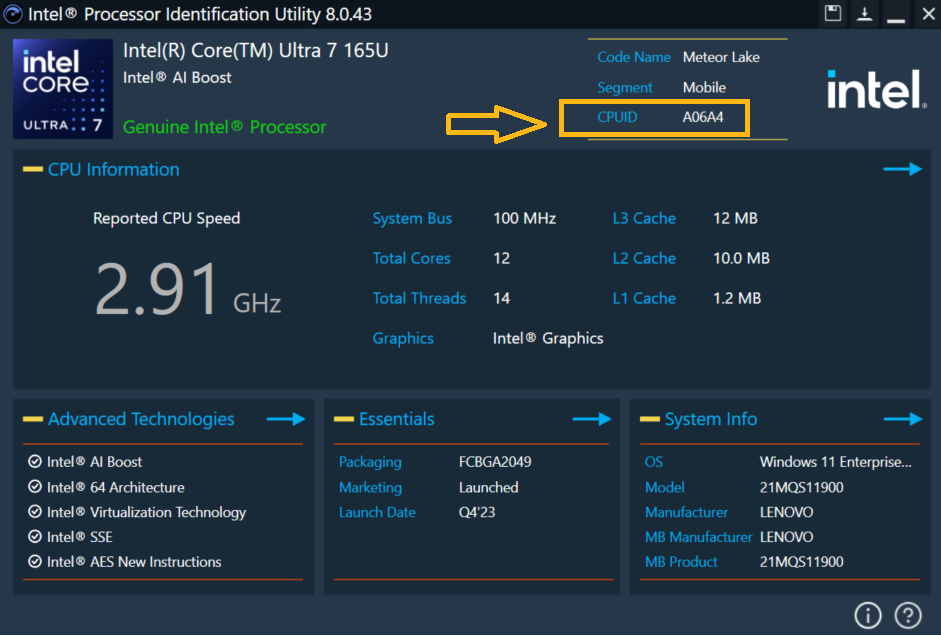Click the Total Cores label
941x638 pixels.
click(411, 259)
